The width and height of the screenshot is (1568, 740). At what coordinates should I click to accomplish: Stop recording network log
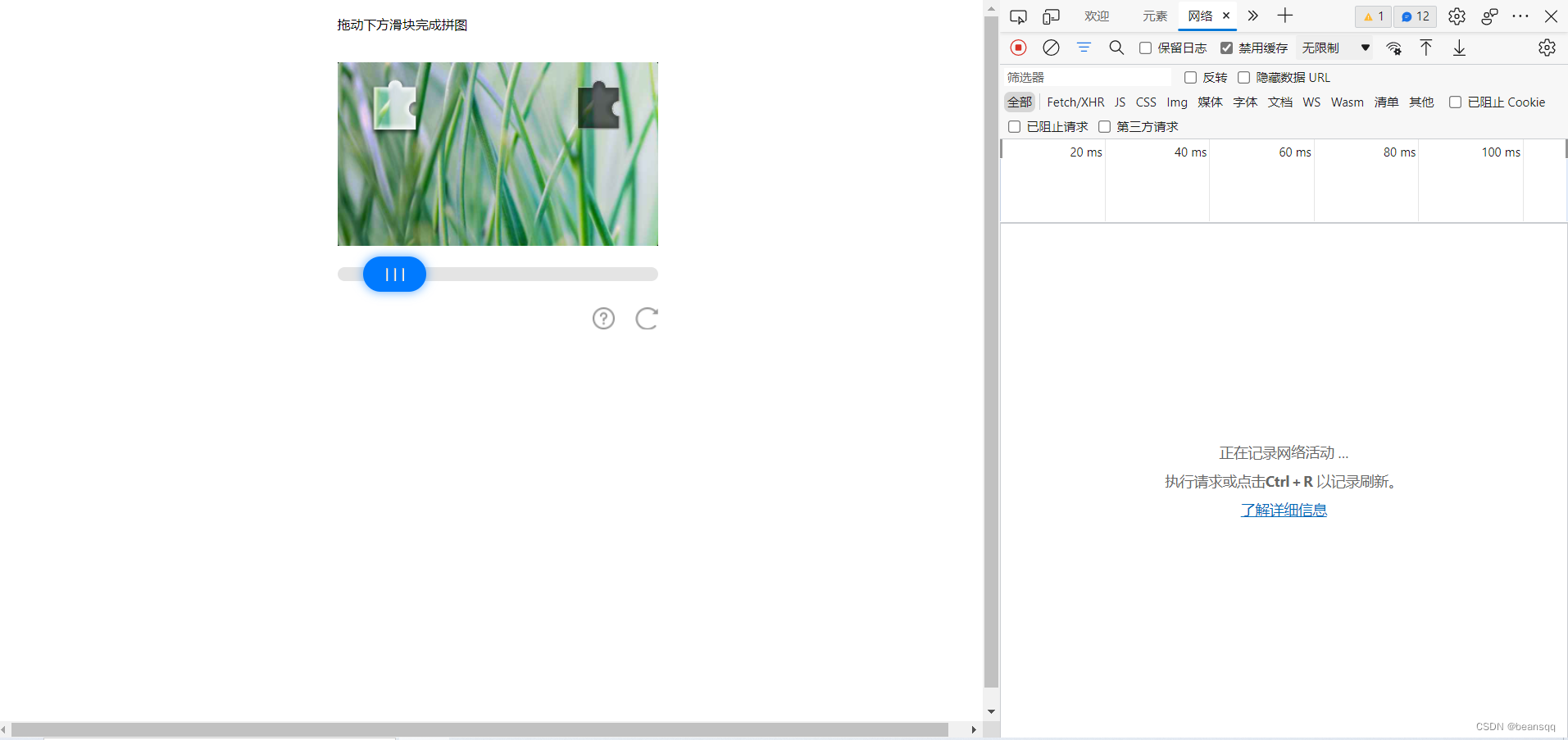pos(1018,48)
